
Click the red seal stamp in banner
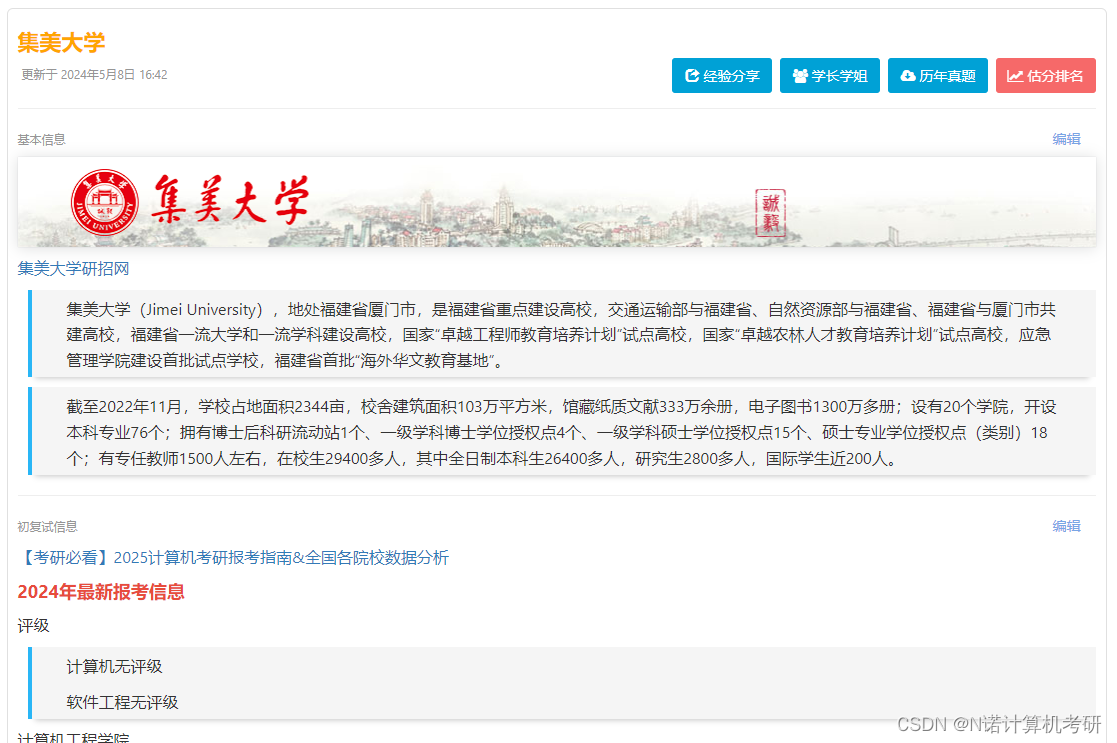(771, 212)
